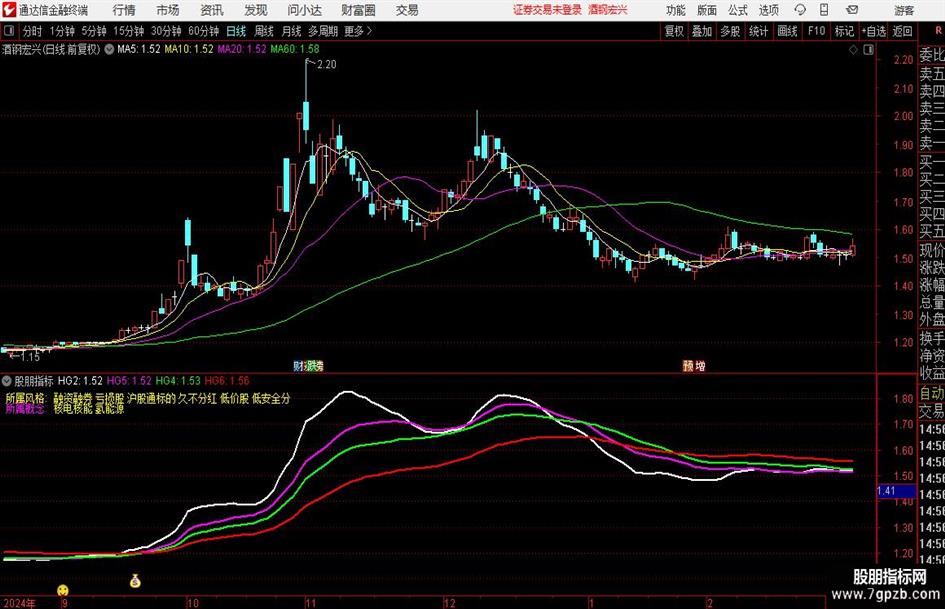Open the mobile phone icon
This screenshot has width=945, height=609.
tap(824, 10)
